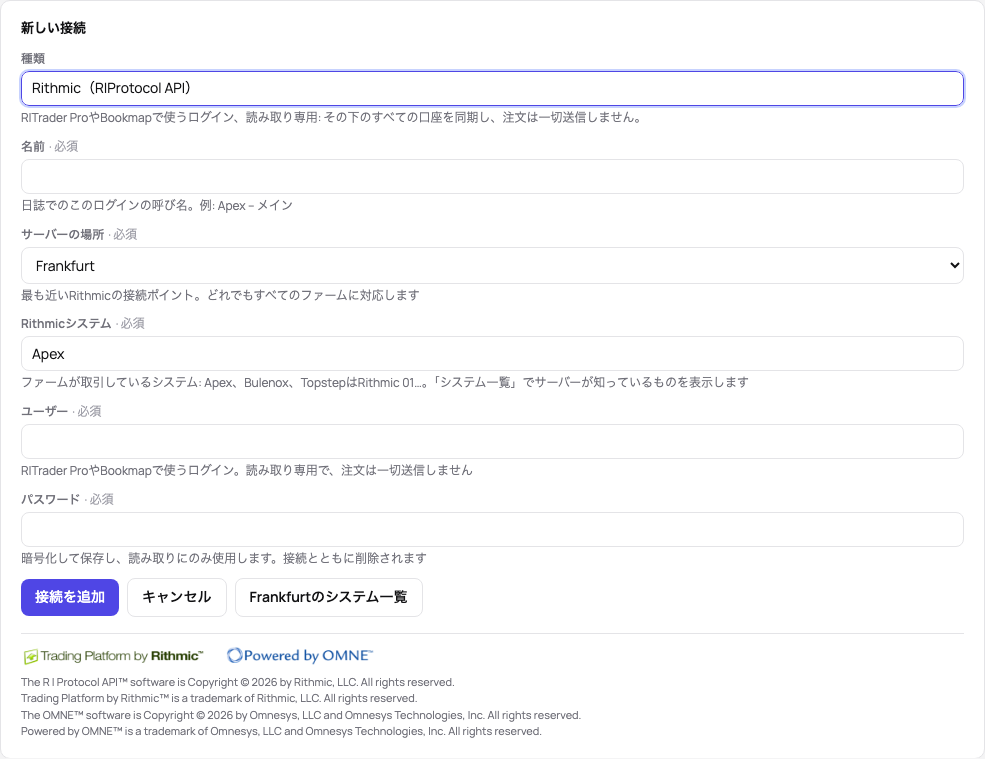This screenshot has height=759, width=985.
Task: Click the サーバーの場所 label
Action: [62, 234]
